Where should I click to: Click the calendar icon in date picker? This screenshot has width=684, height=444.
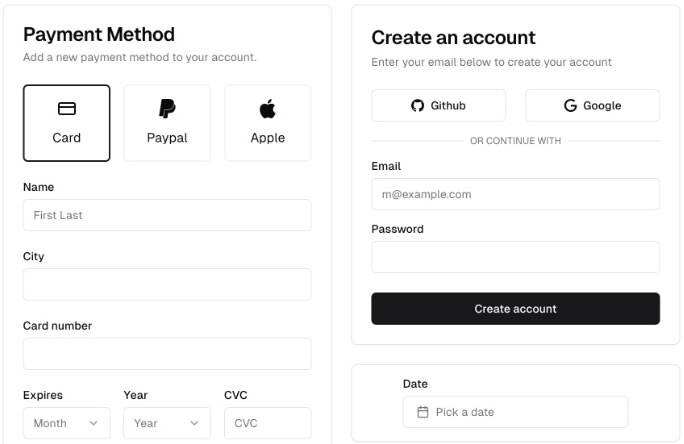[422, 412]
